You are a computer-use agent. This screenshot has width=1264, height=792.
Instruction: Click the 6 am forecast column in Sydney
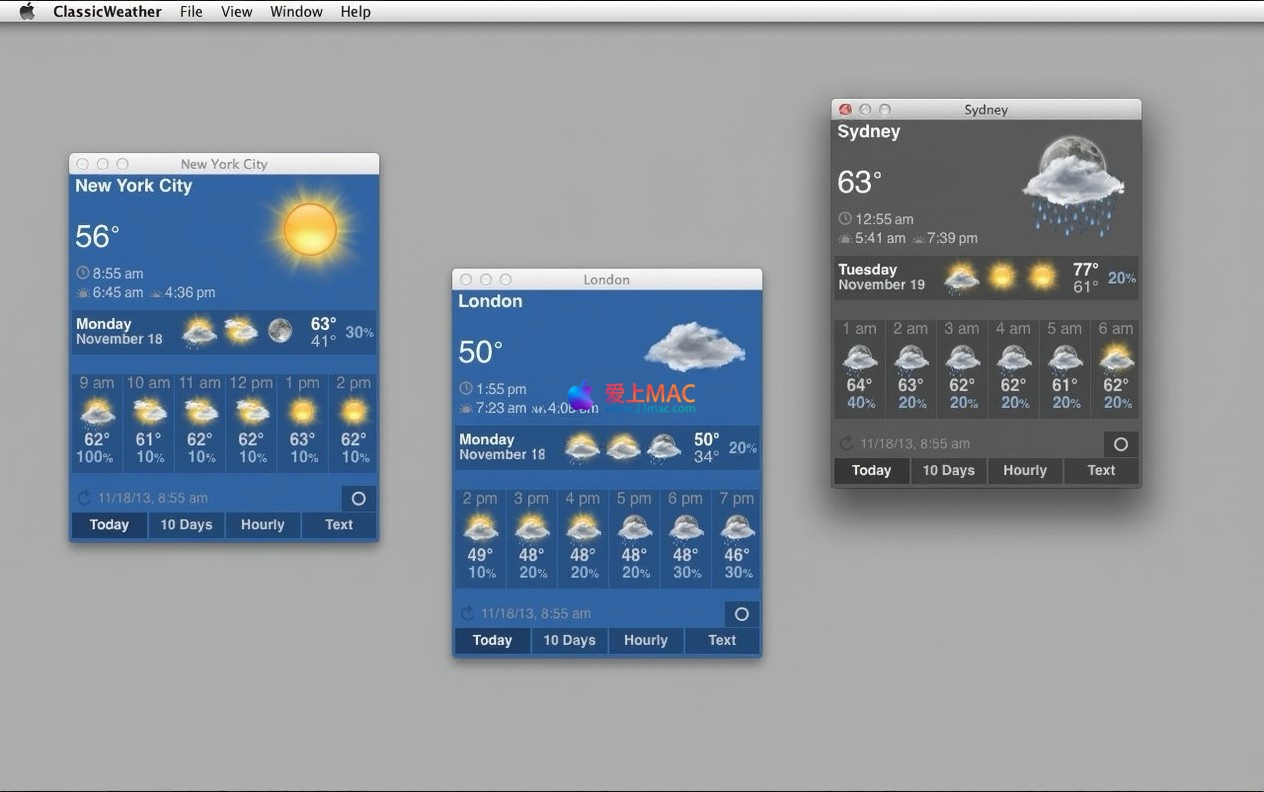[x=1116, y=367]
